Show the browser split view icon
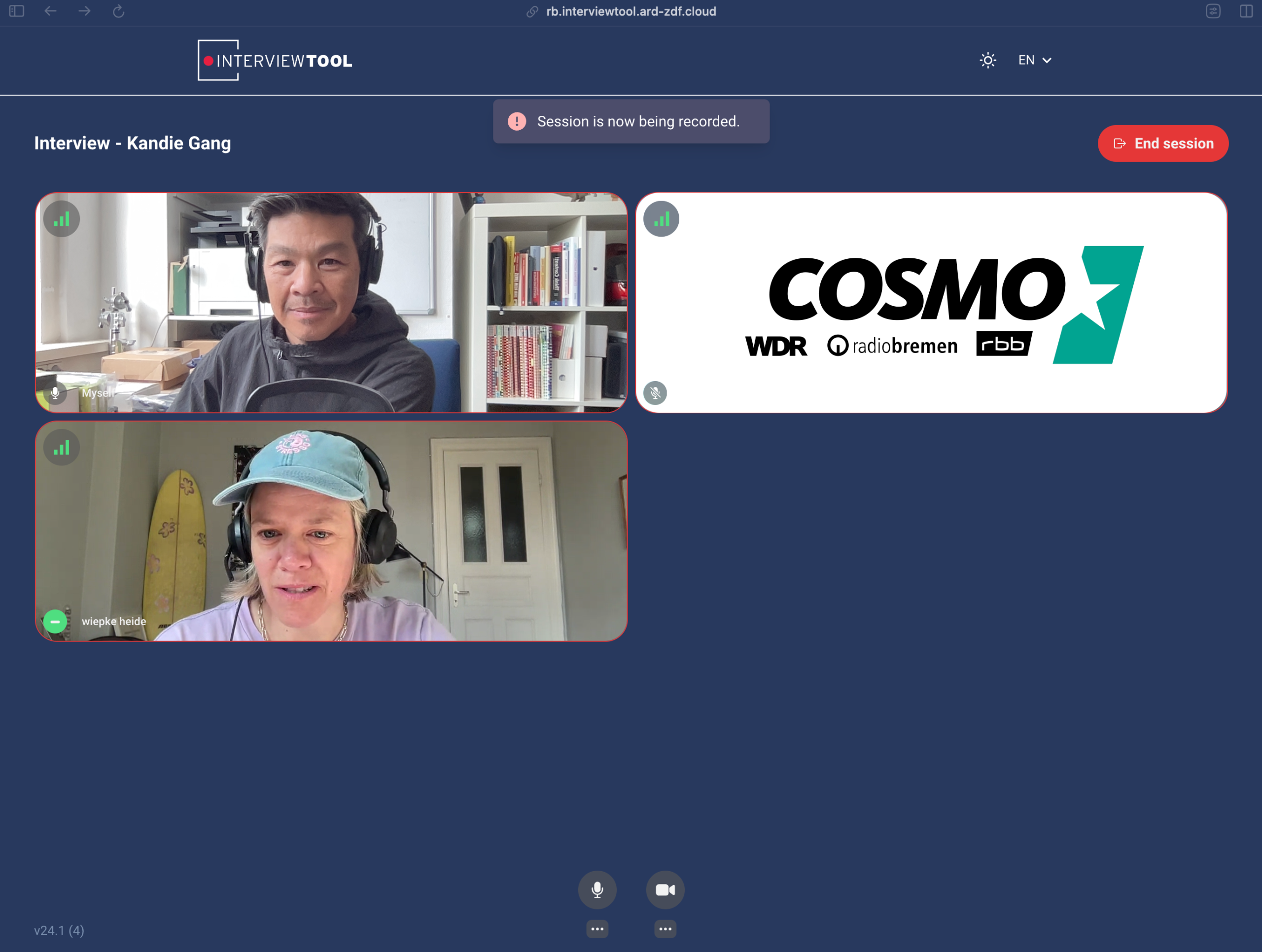The image size is (1262, 952). pyautogui.click(x=1247, y=11)
